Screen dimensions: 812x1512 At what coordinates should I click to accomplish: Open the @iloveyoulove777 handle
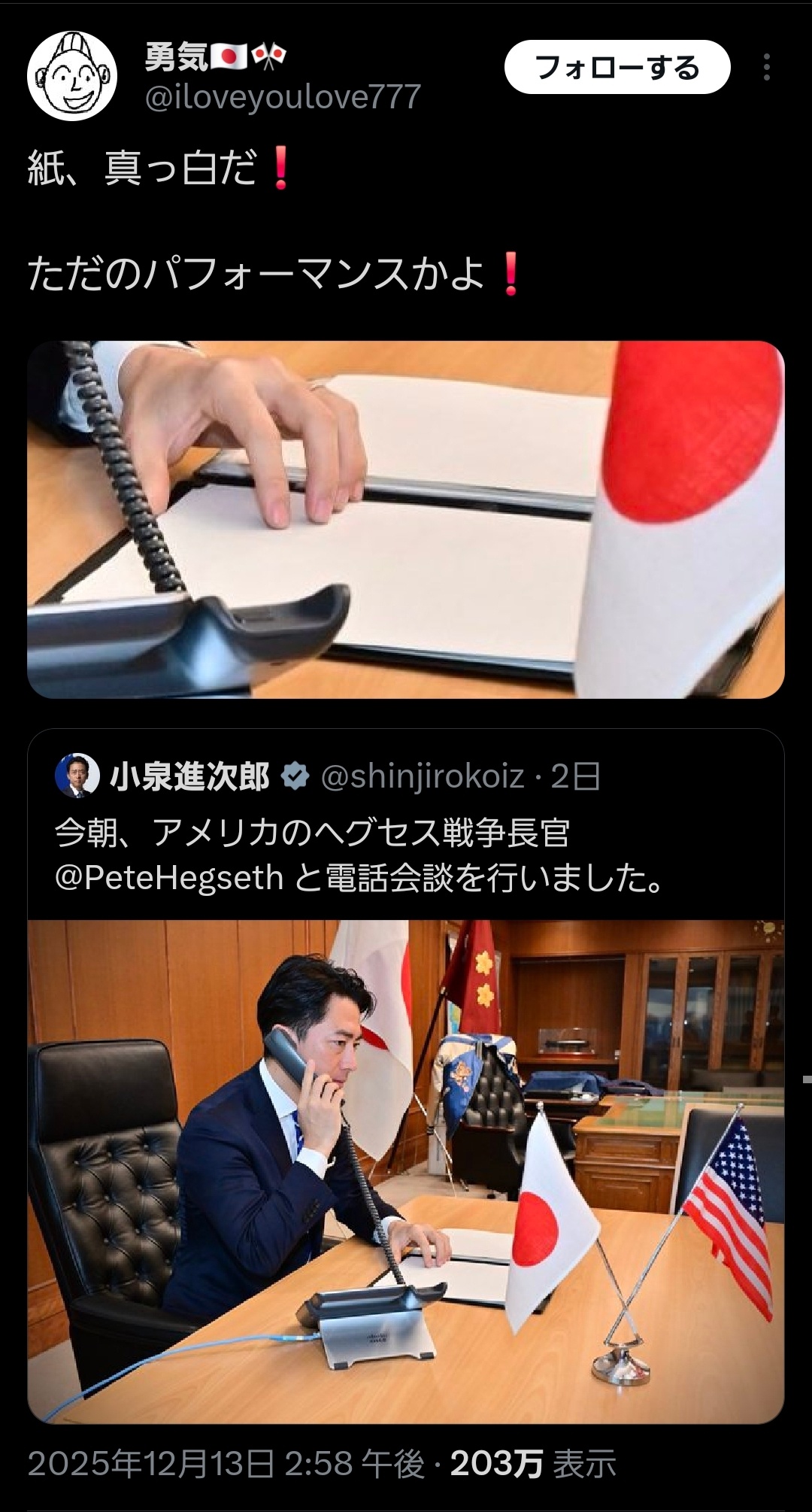coord(282,98)
